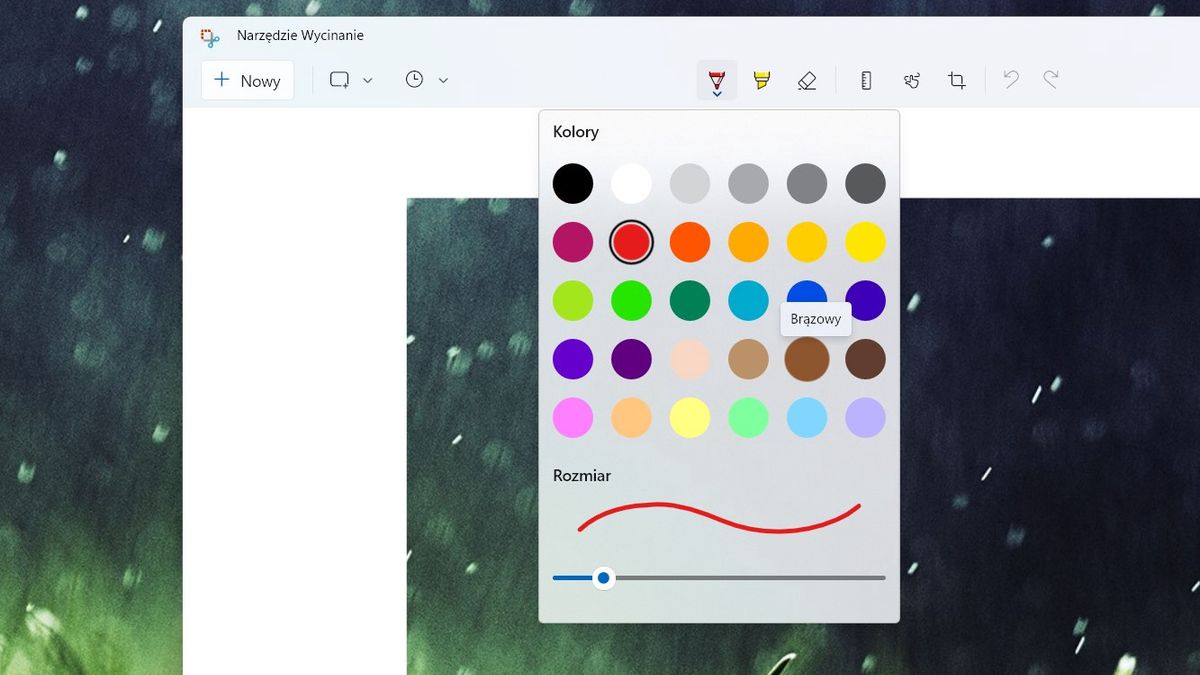Select the pastel lavender swatch
Image resolution: width=1200 pixels, height=675 pixels.
[x=865, y=417]
